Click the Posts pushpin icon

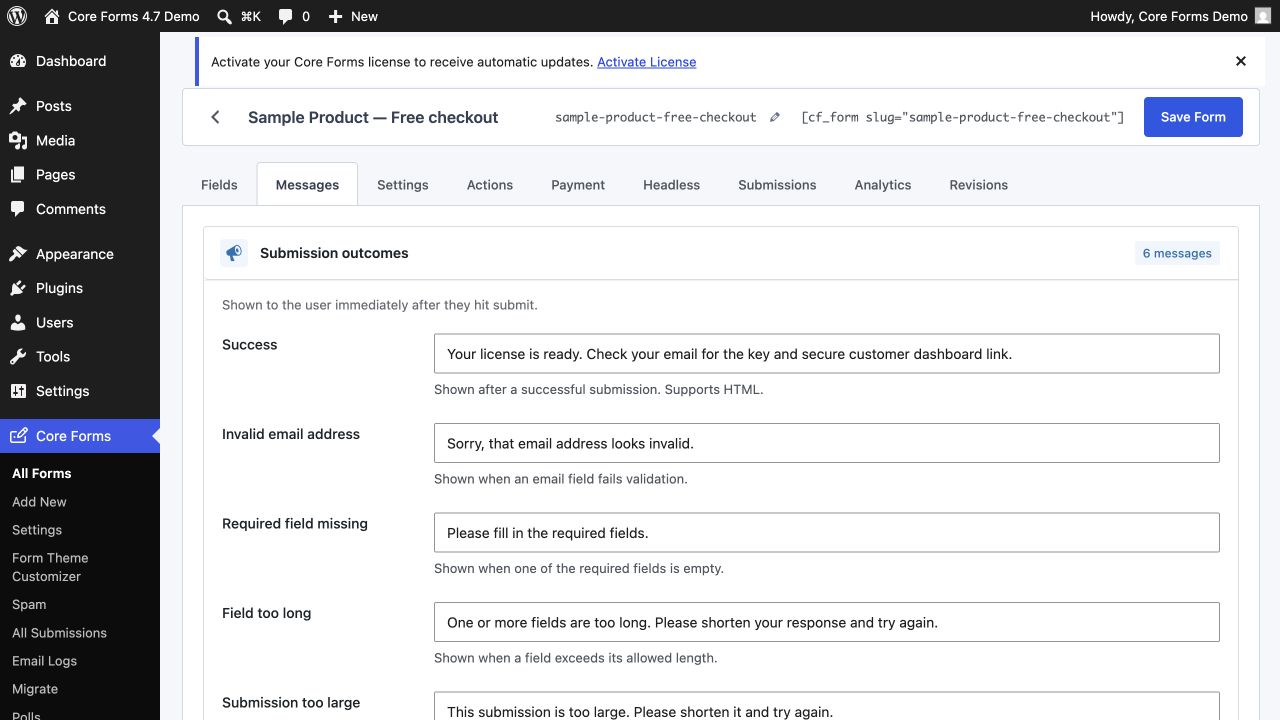pos(18,106)
